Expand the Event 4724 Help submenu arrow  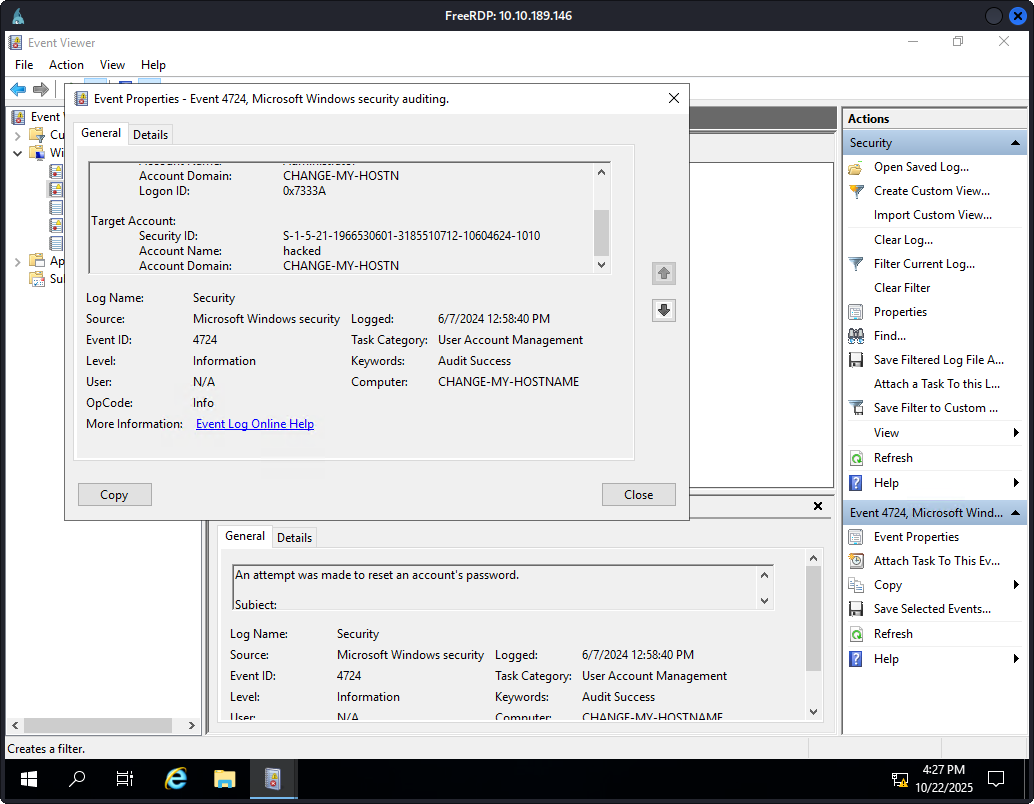point(1016,659)
